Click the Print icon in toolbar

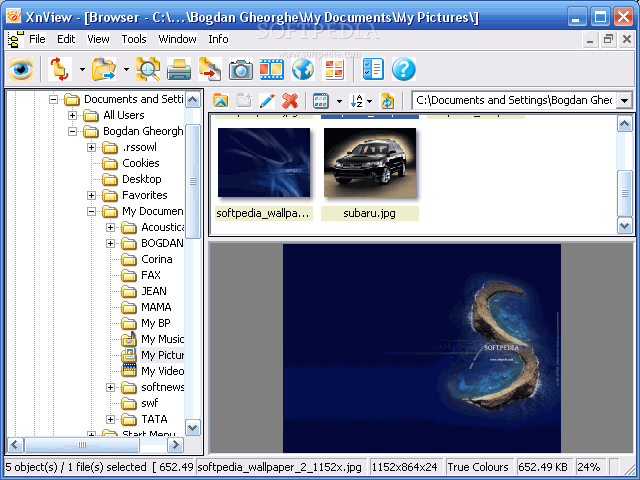[179, 69]
